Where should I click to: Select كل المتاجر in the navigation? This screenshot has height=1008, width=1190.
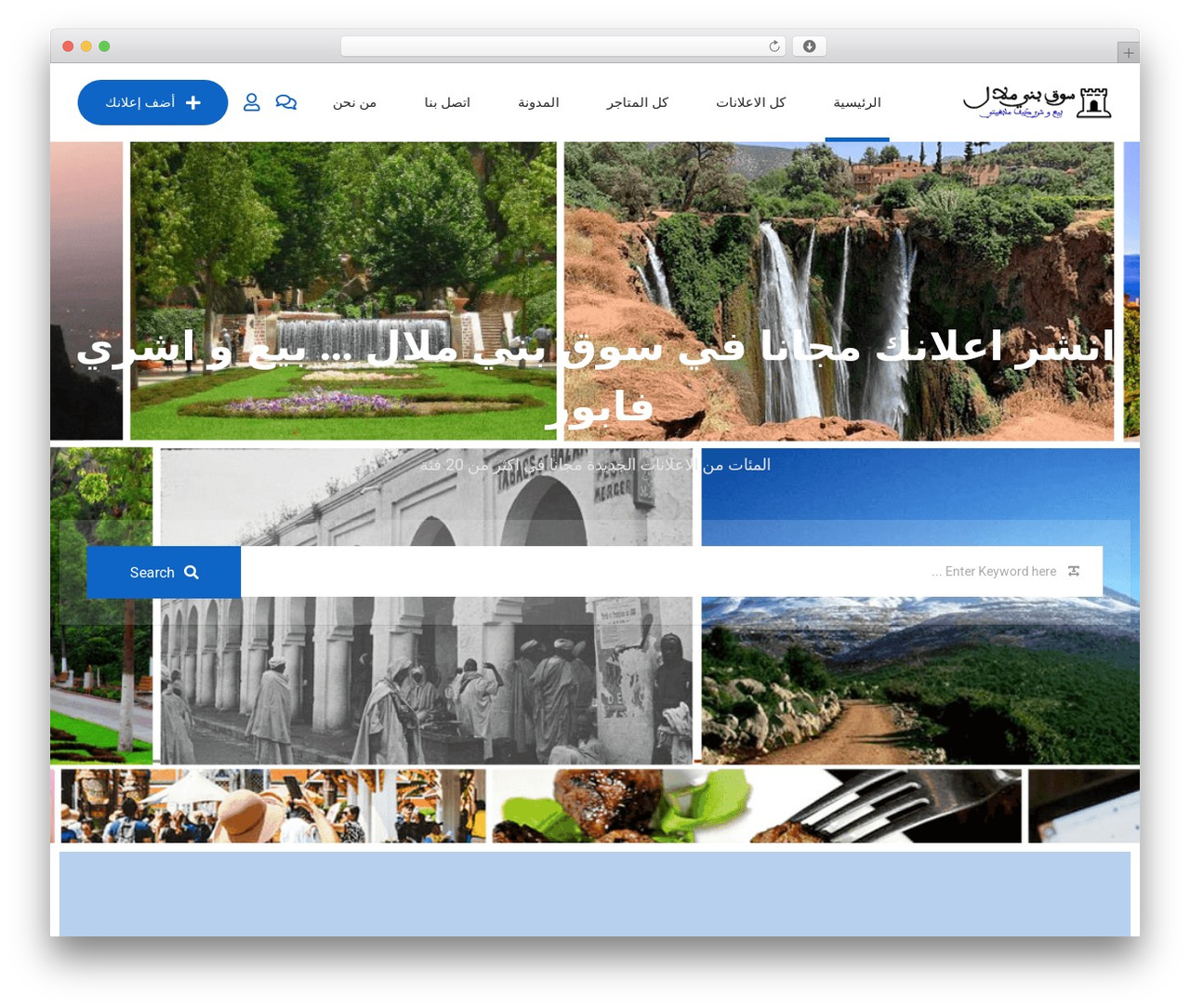[x=637, y=102]
